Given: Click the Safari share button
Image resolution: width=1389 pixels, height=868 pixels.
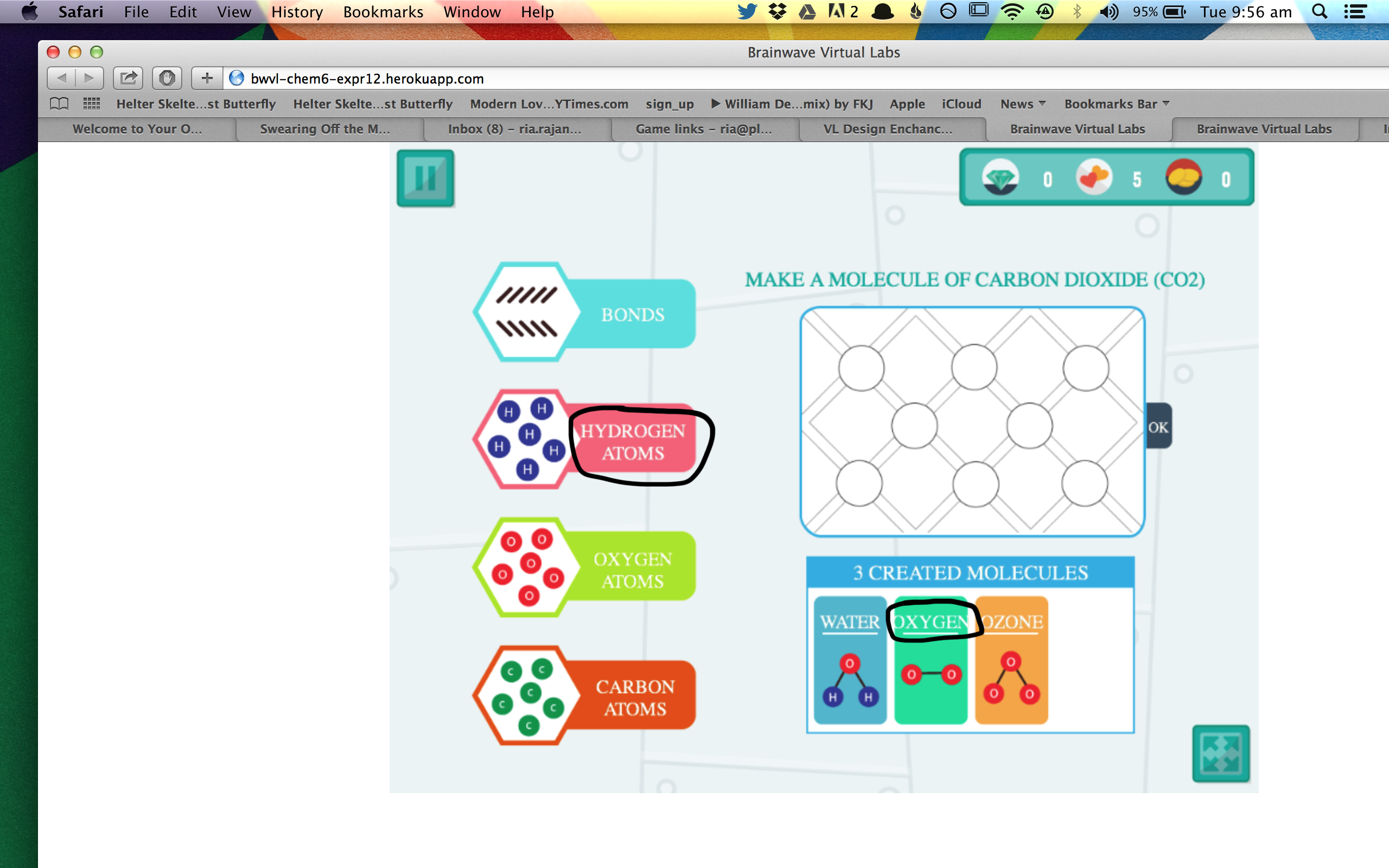Looking at the screenshot, I should pyautogui.click(x=128, y=78).
